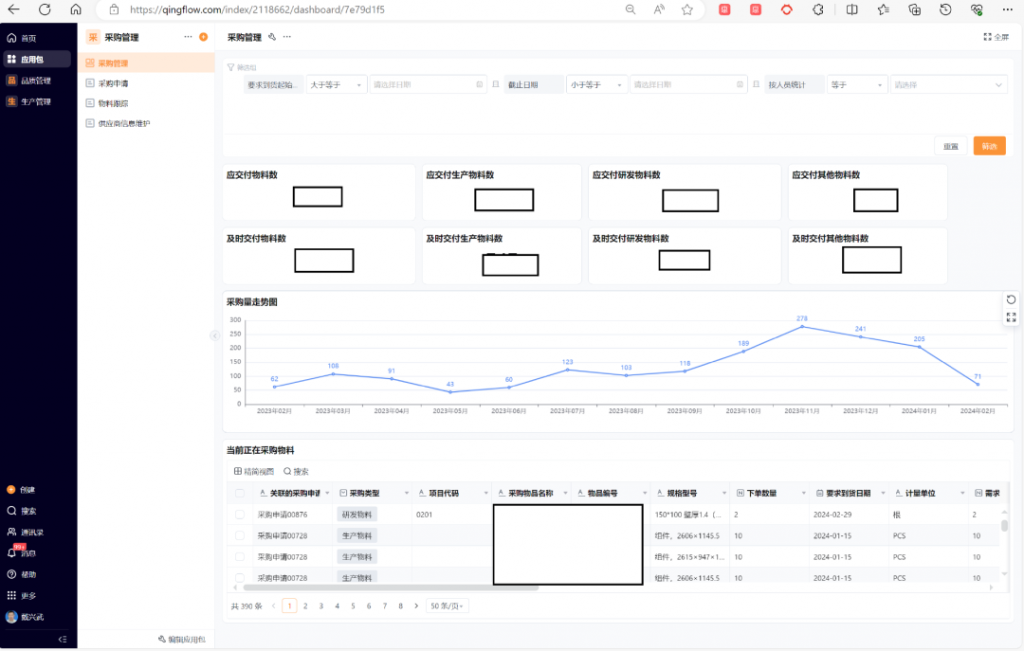Open the 等于 operator dropdown
1024x651 pixels.
(x=857, y=85)
